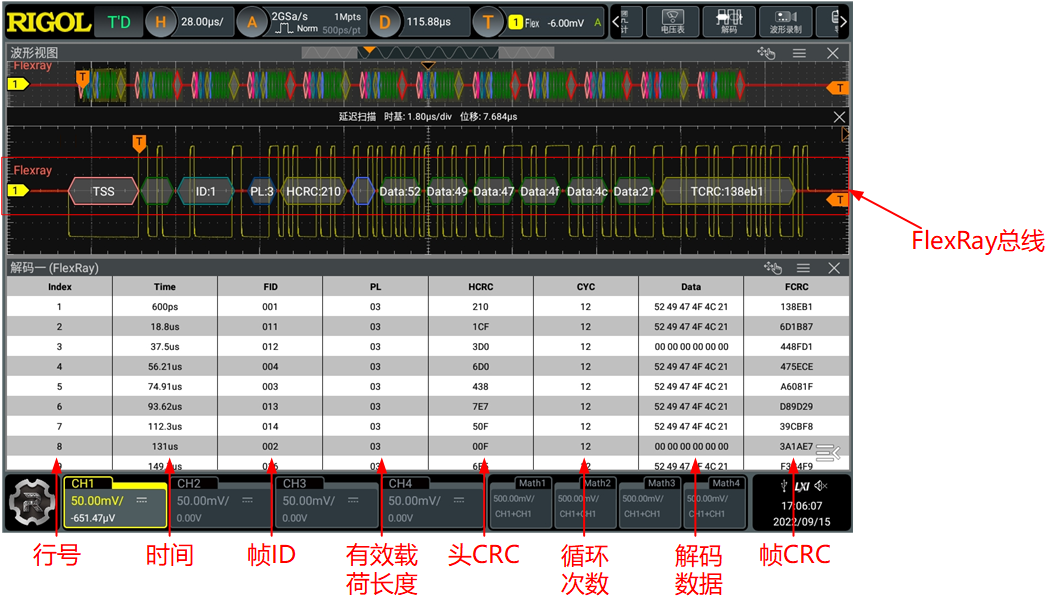Screen dimensions: 1058x611
Task: Select HCRC cell 6D0
Action: click(x=480, y=367)
